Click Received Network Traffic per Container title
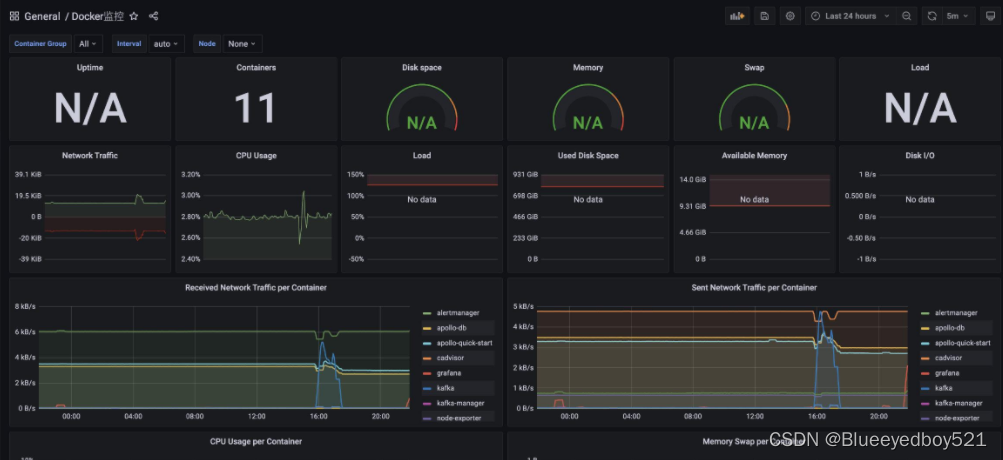This screenshot has height=460, width=1003. (256, 288)
